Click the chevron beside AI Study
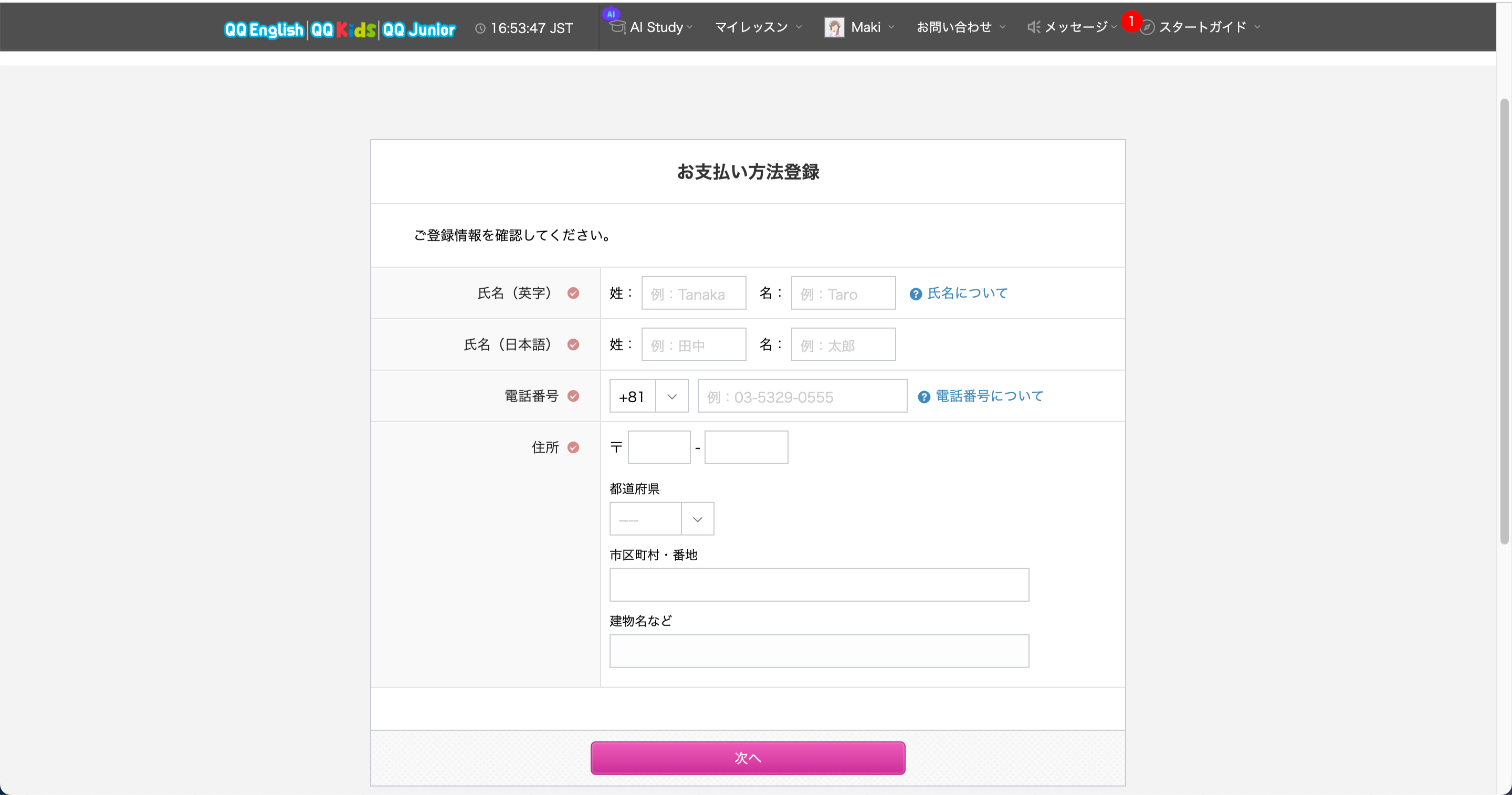 (690, 27)
